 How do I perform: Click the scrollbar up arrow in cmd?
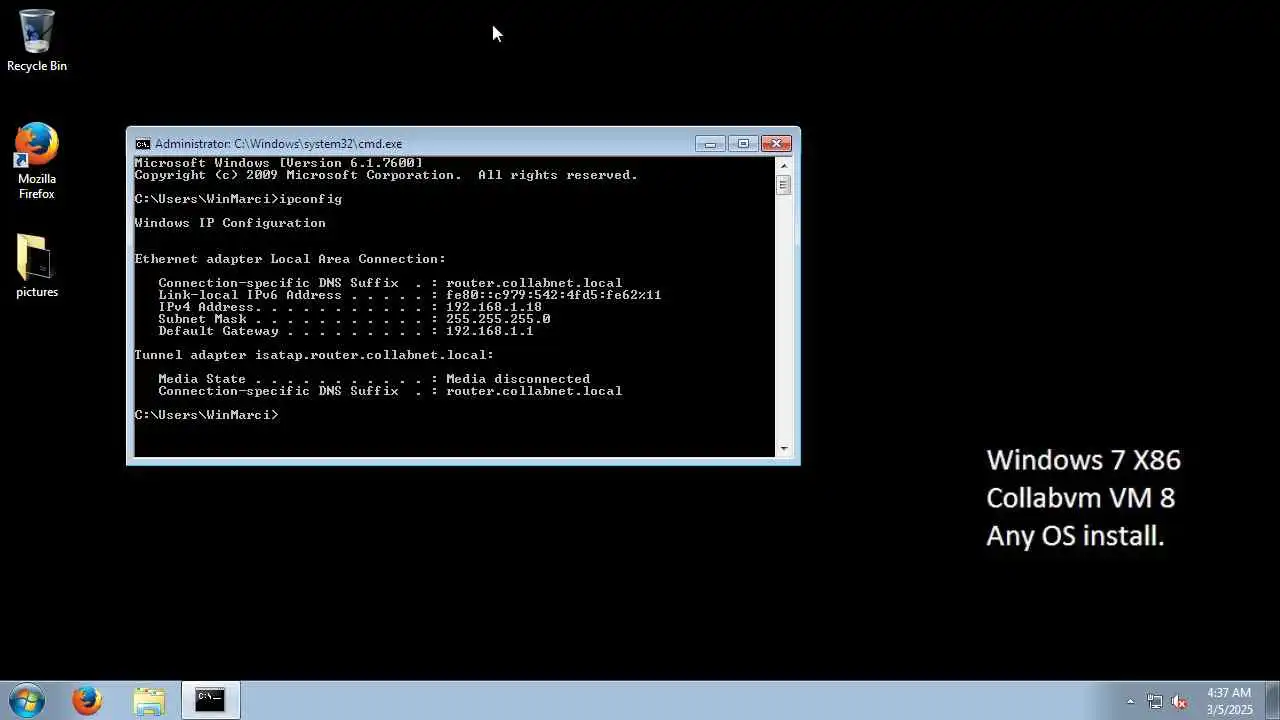coord(784,165)
